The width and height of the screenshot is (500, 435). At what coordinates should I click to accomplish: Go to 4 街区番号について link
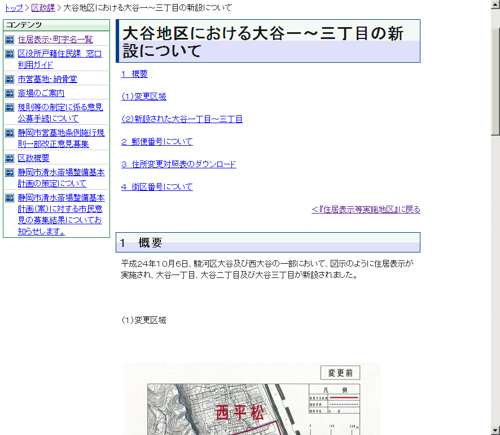point(157,187)
